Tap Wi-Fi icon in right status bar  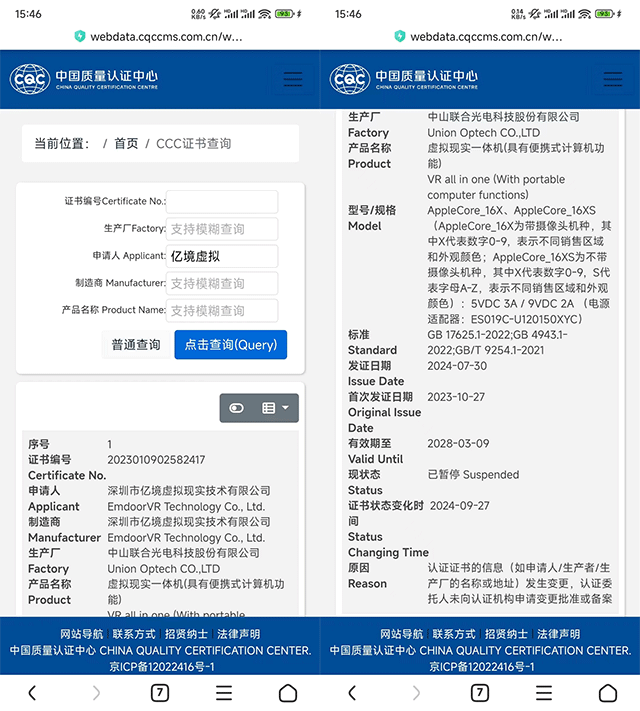point(585,14)
